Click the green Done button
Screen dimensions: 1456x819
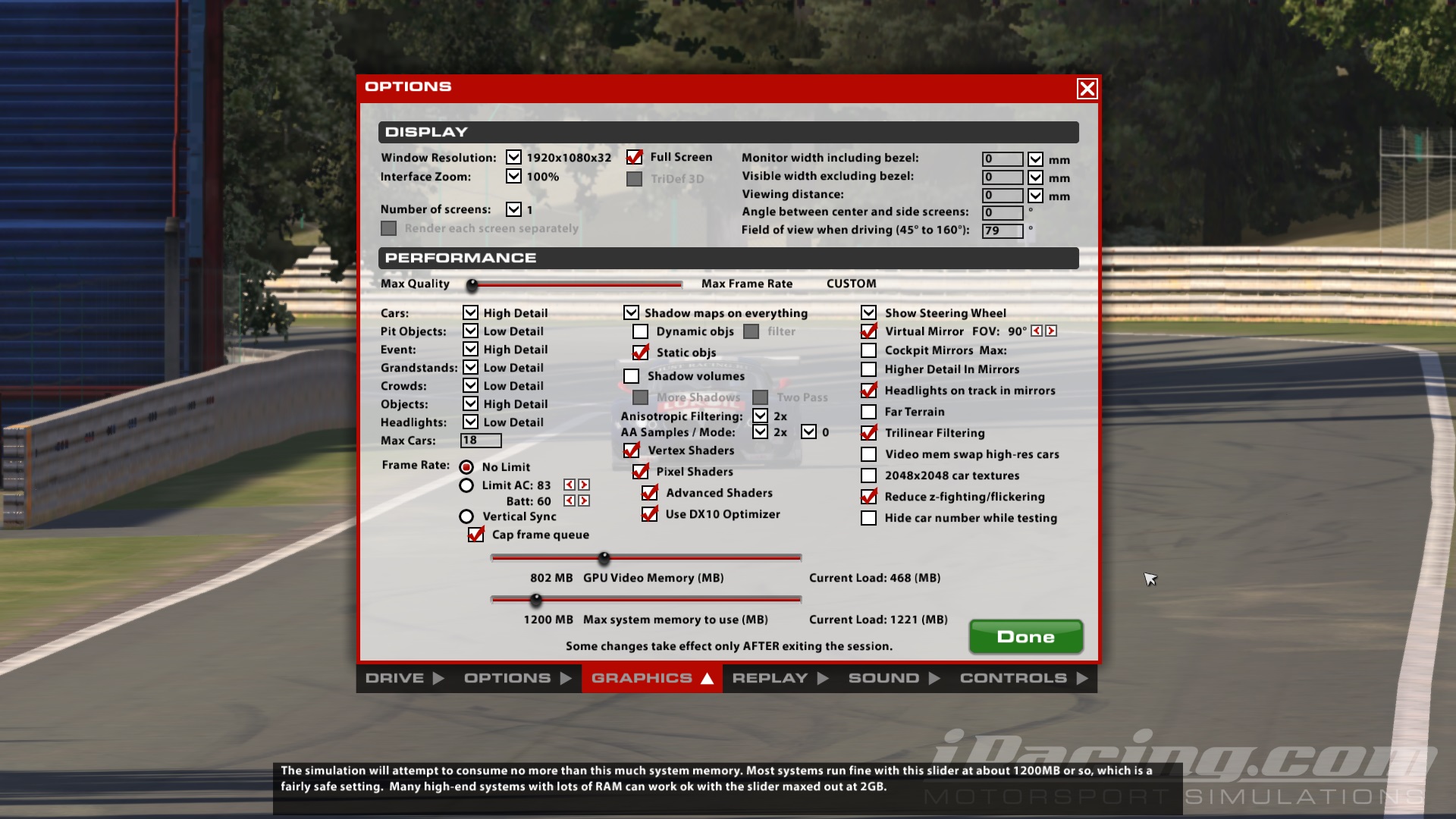(x=1025, y=637)
